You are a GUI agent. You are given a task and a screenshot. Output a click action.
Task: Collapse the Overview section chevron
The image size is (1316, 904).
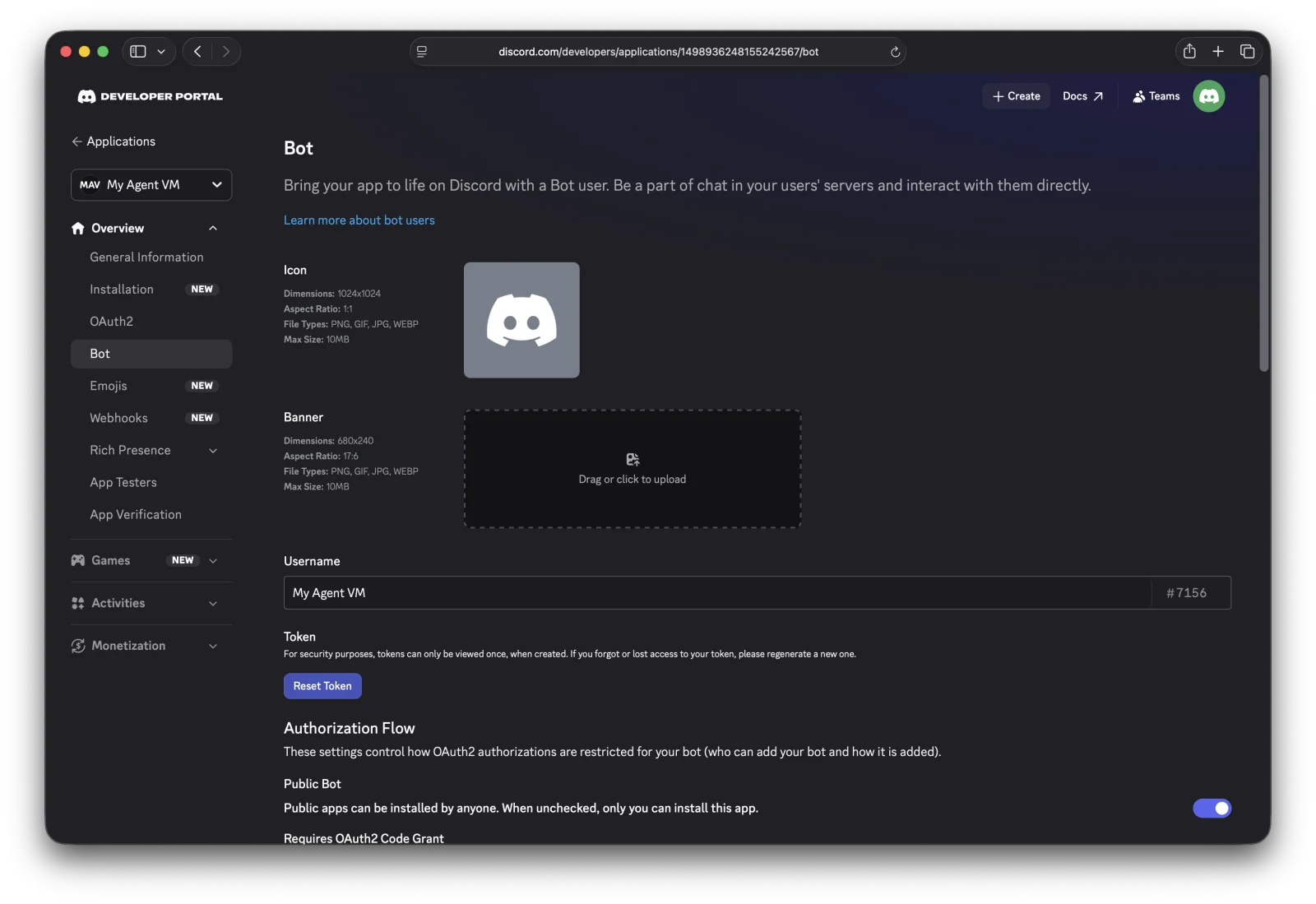point(213,228)
